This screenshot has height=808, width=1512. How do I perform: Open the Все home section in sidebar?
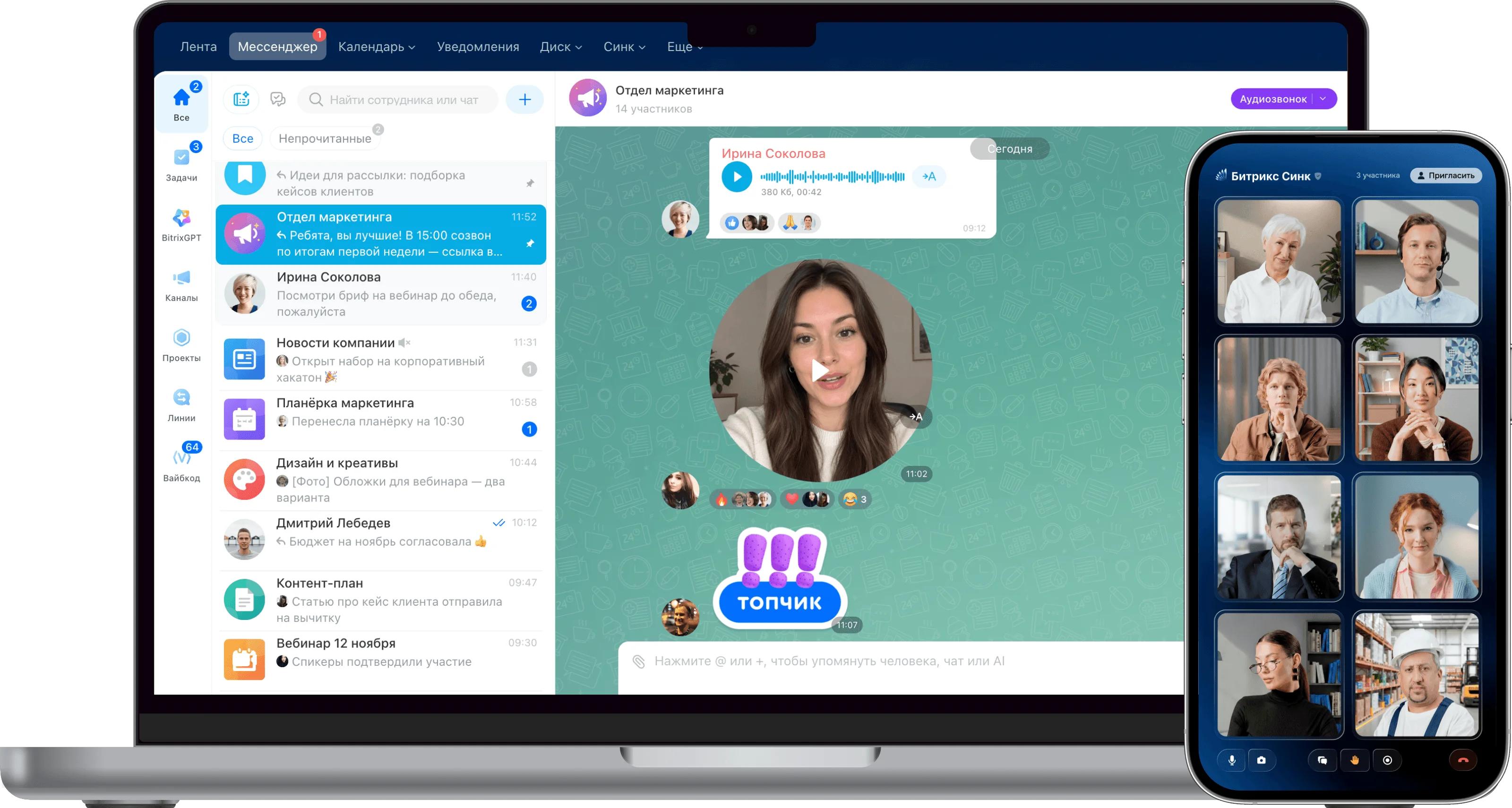pos(181,104)
